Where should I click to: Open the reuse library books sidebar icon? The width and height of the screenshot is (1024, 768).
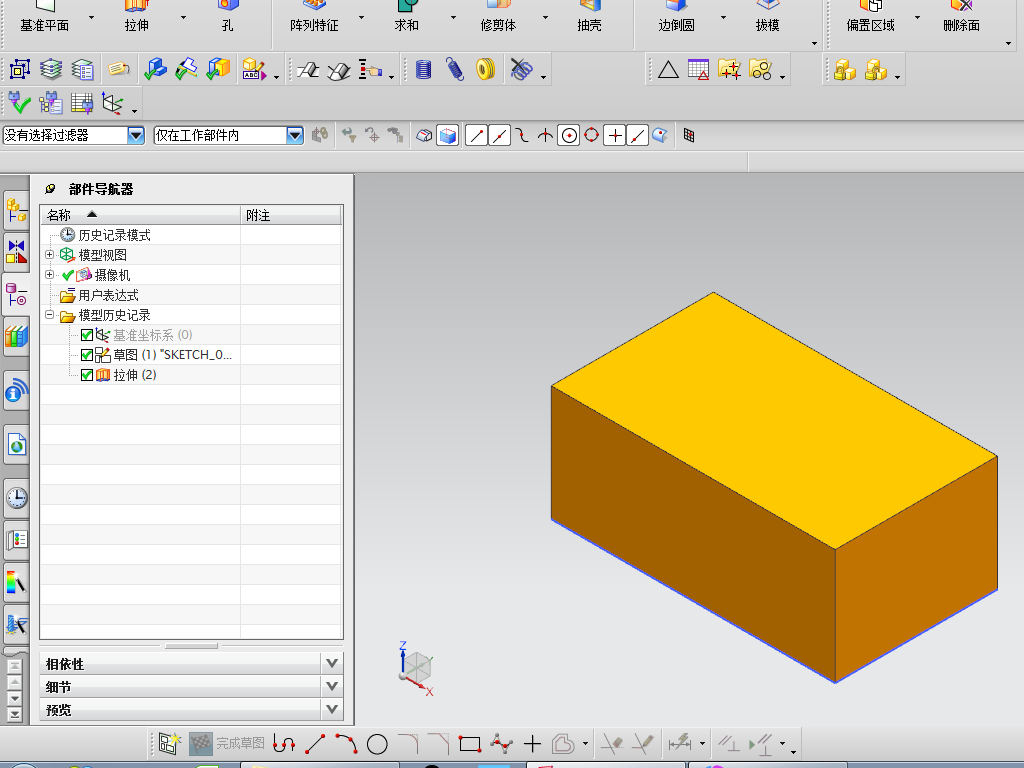(x=16, y=336)
